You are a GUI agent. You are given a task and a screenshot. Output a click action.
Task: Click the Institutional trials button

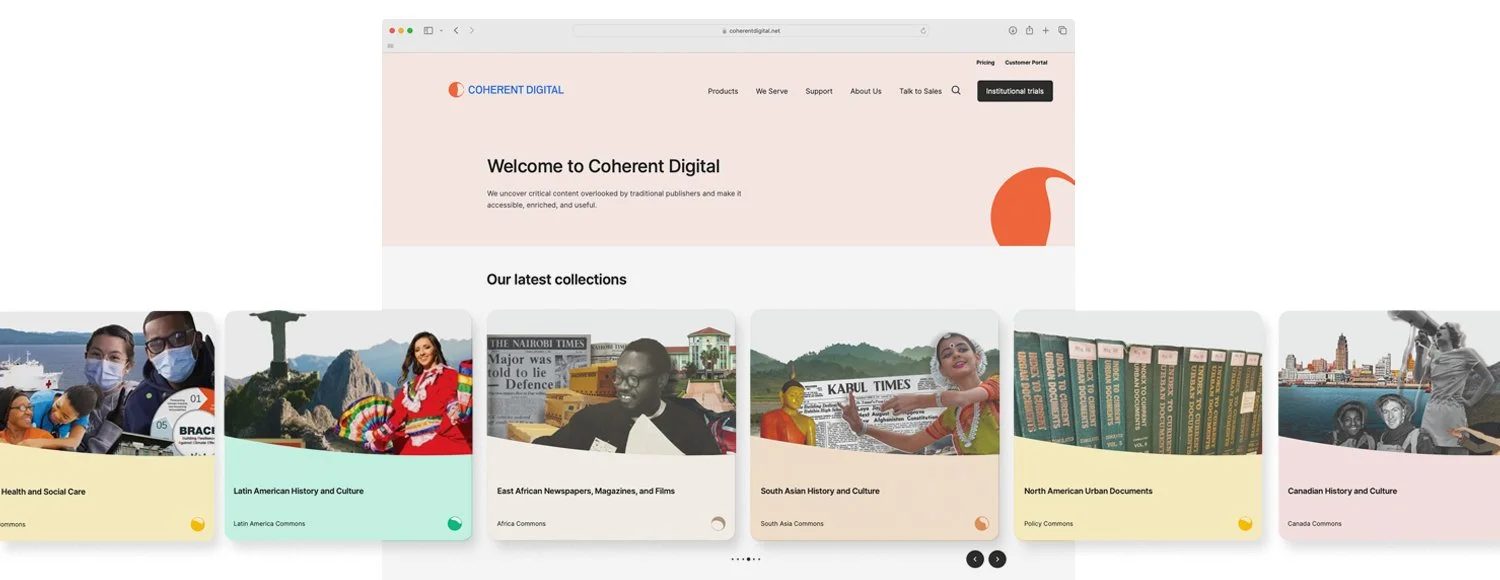coord(1015,91)
